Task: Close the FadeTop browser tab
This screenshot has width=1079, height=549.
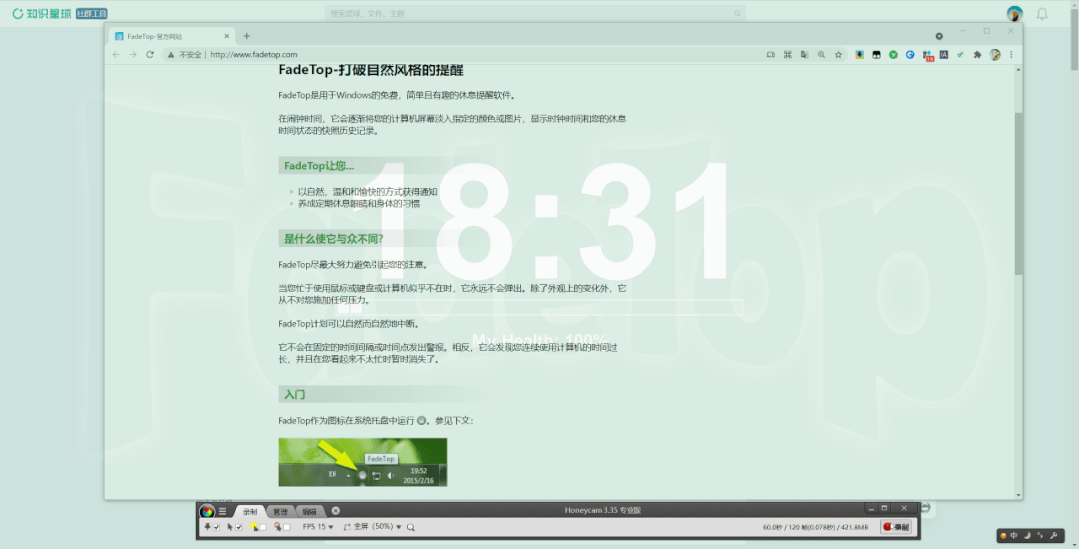Action: coord(226,36)
